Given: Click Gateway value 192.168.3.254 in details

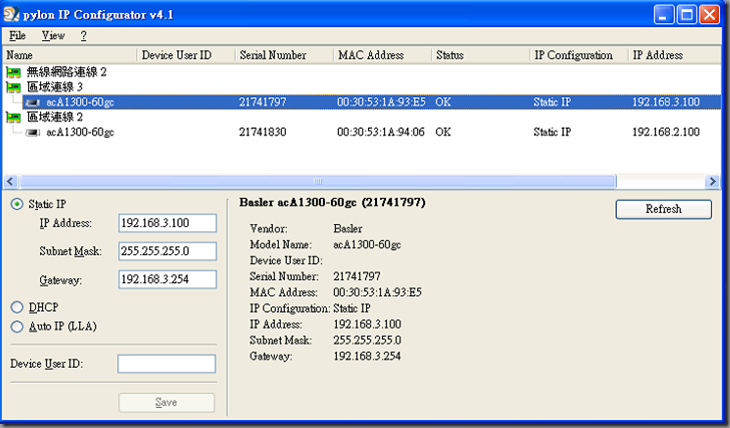Looking at the screenshot, I should pos(367,356).
